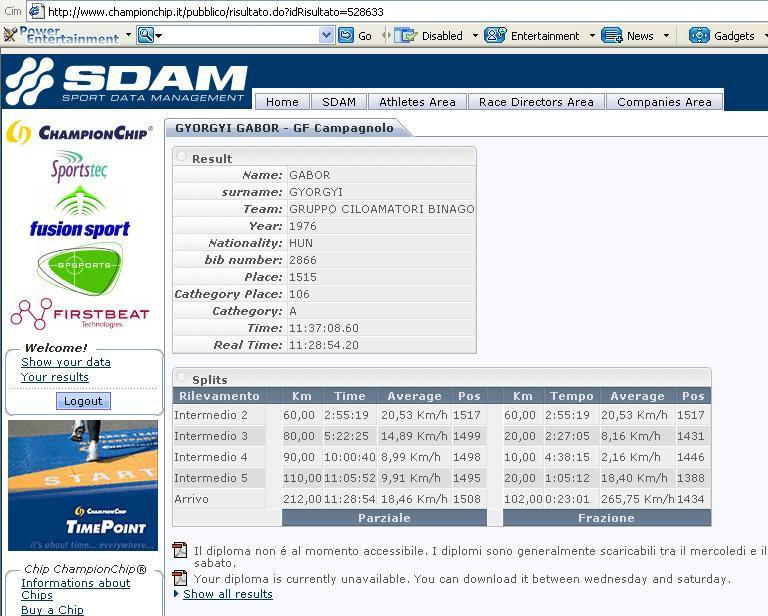
Task: Click the Go button icon
Action: click(346, 35)
